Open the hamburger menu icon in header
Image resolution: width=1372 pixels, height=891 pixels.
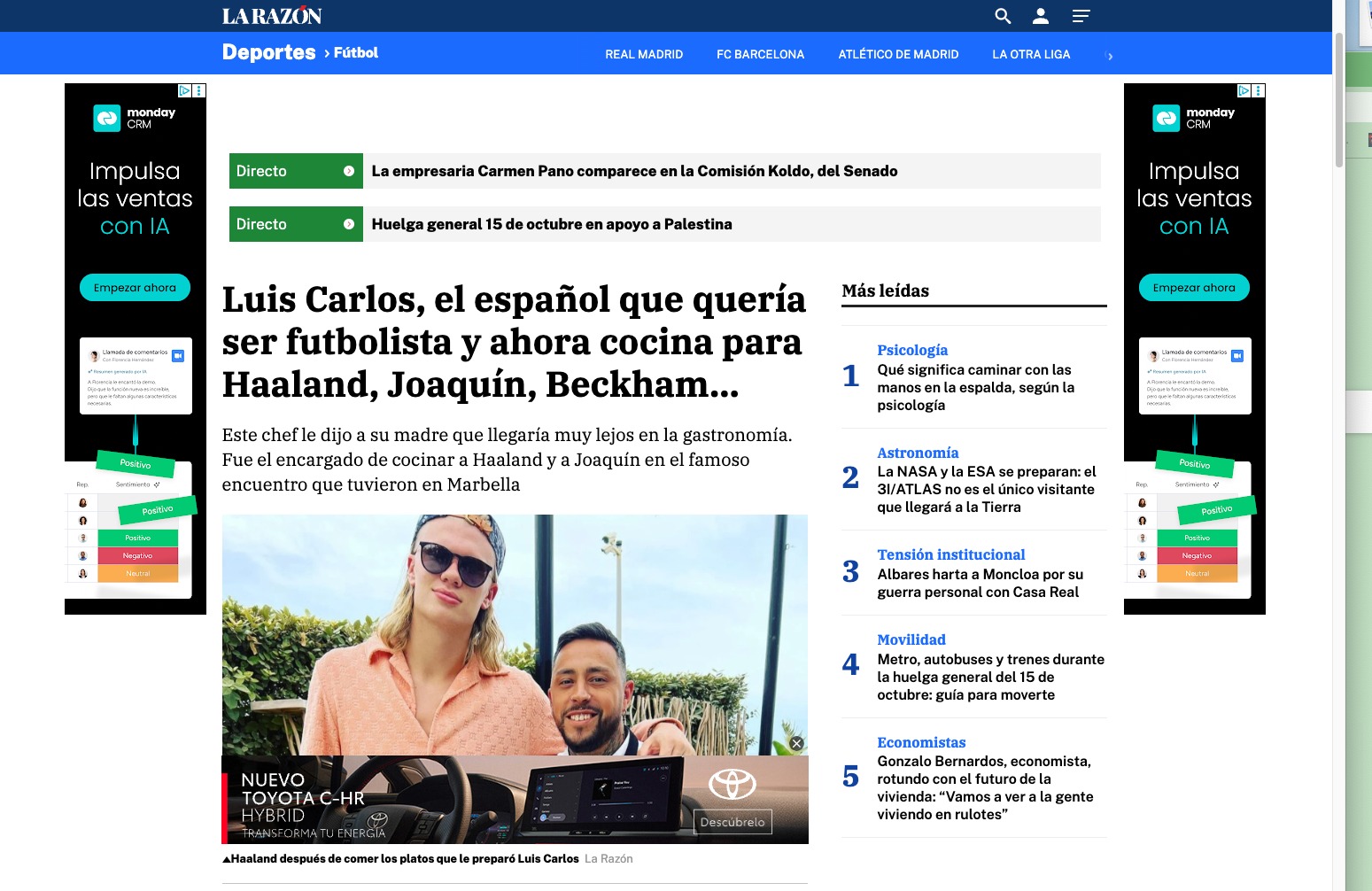click(1081, 16)
